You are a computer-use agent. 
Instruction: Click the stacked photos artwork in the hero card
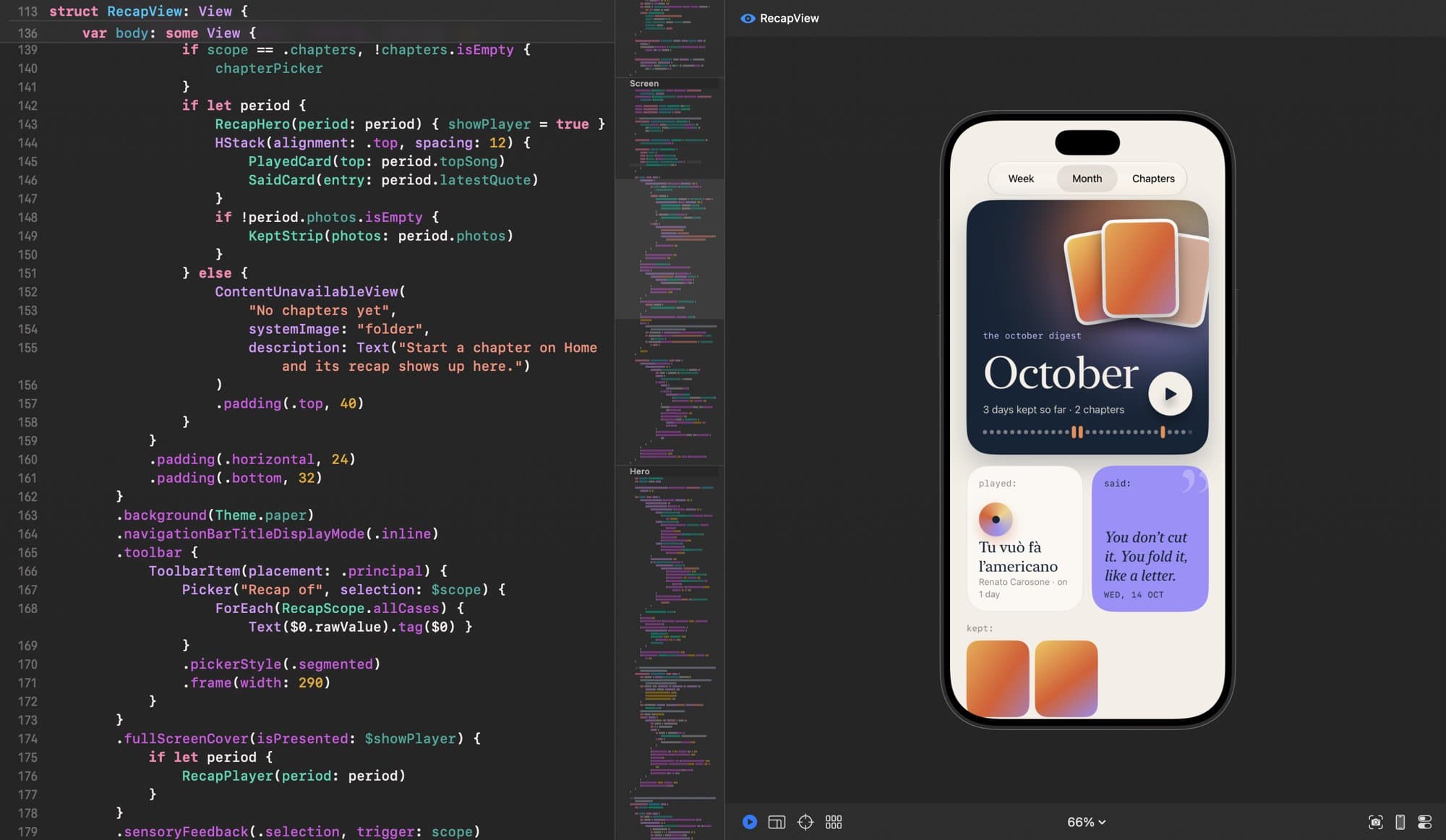point(1137,273)
